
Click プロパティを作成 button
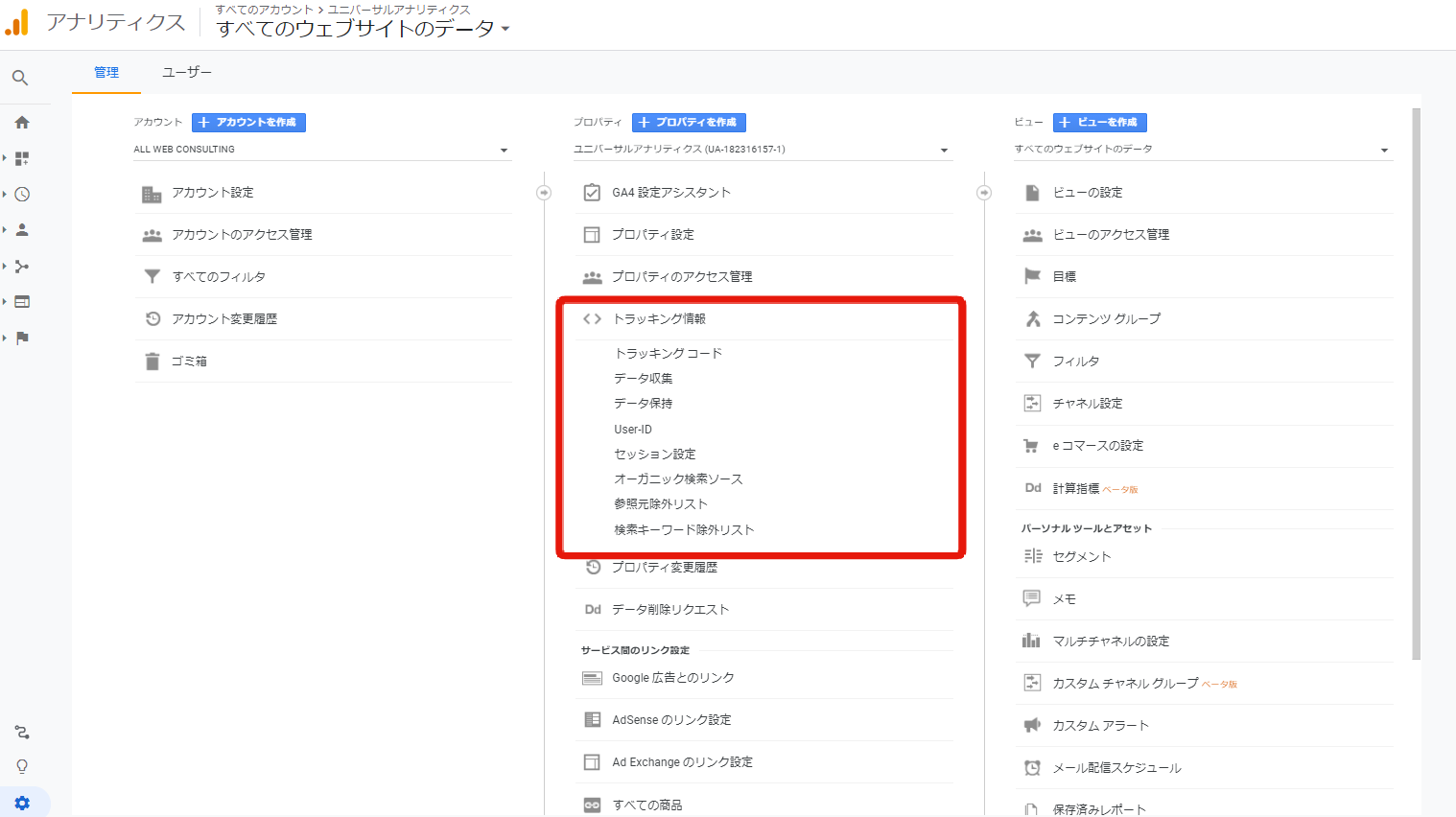[x=689, y=123]
